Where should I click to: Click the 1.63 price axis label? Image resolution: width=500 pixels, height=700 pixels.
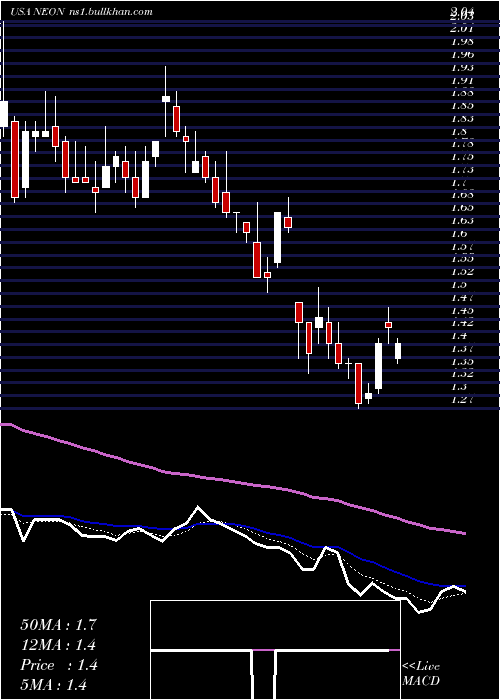pyautogui.click(x=462, y=221)
